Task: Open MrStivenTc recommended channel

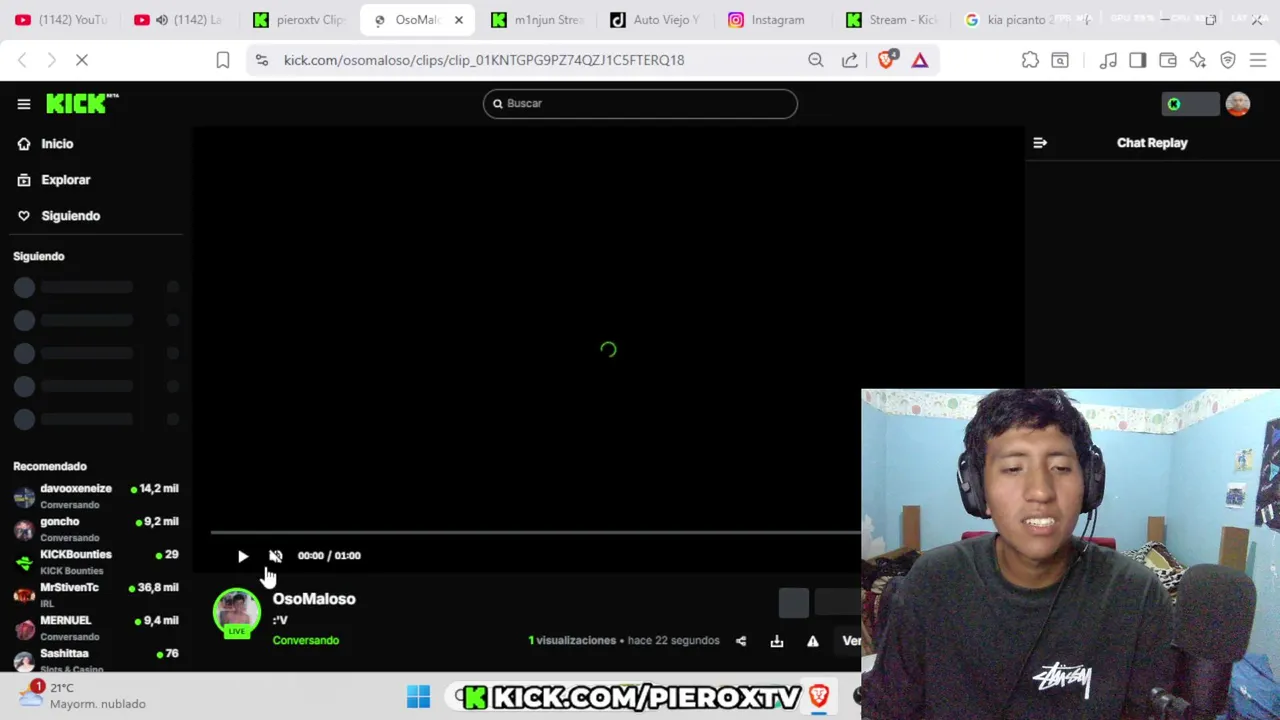Action: coord(96,595)
